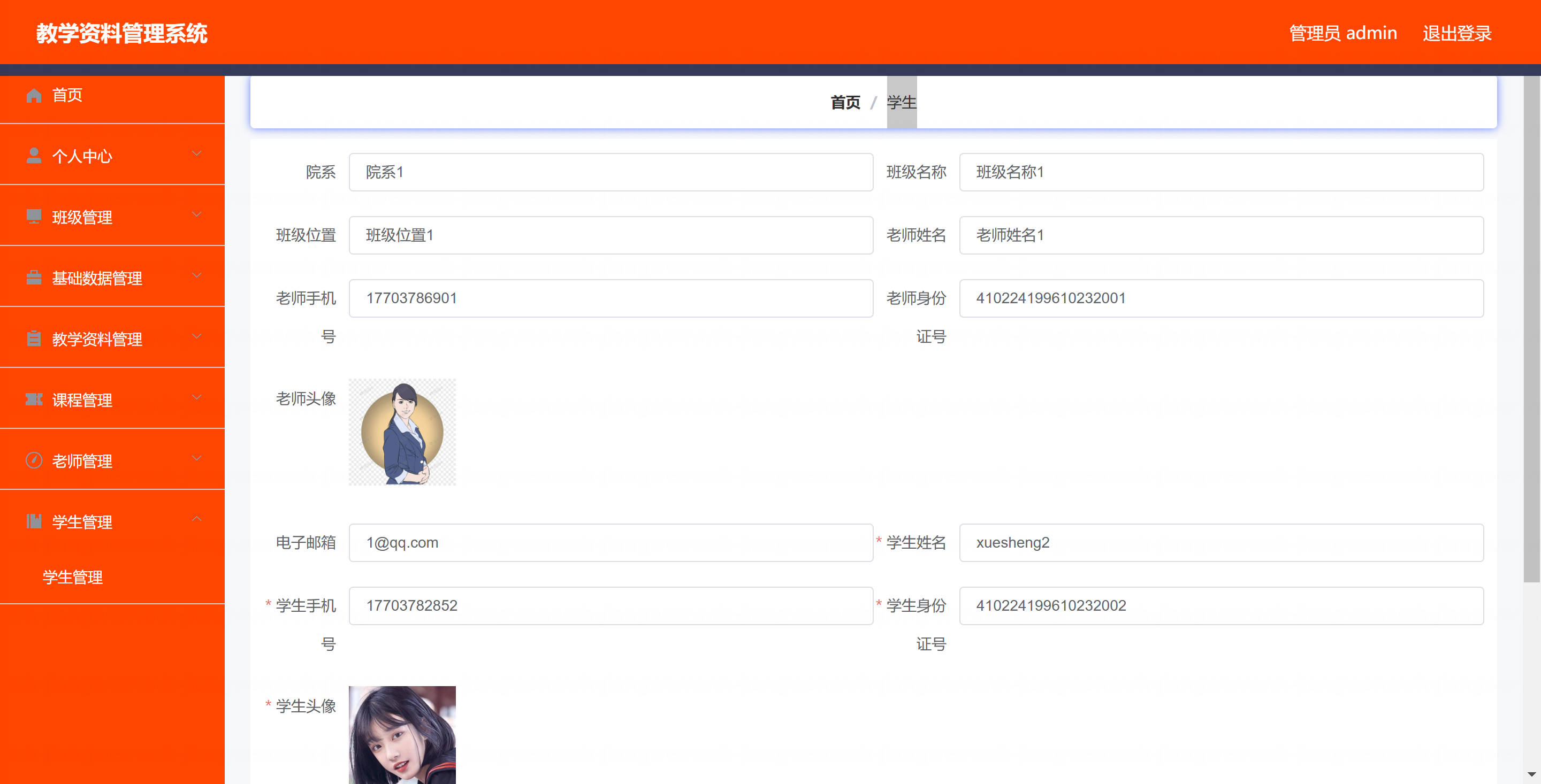Expand the 基础数据管理 chevron
1541x784 pixels.
click(196, 276)
